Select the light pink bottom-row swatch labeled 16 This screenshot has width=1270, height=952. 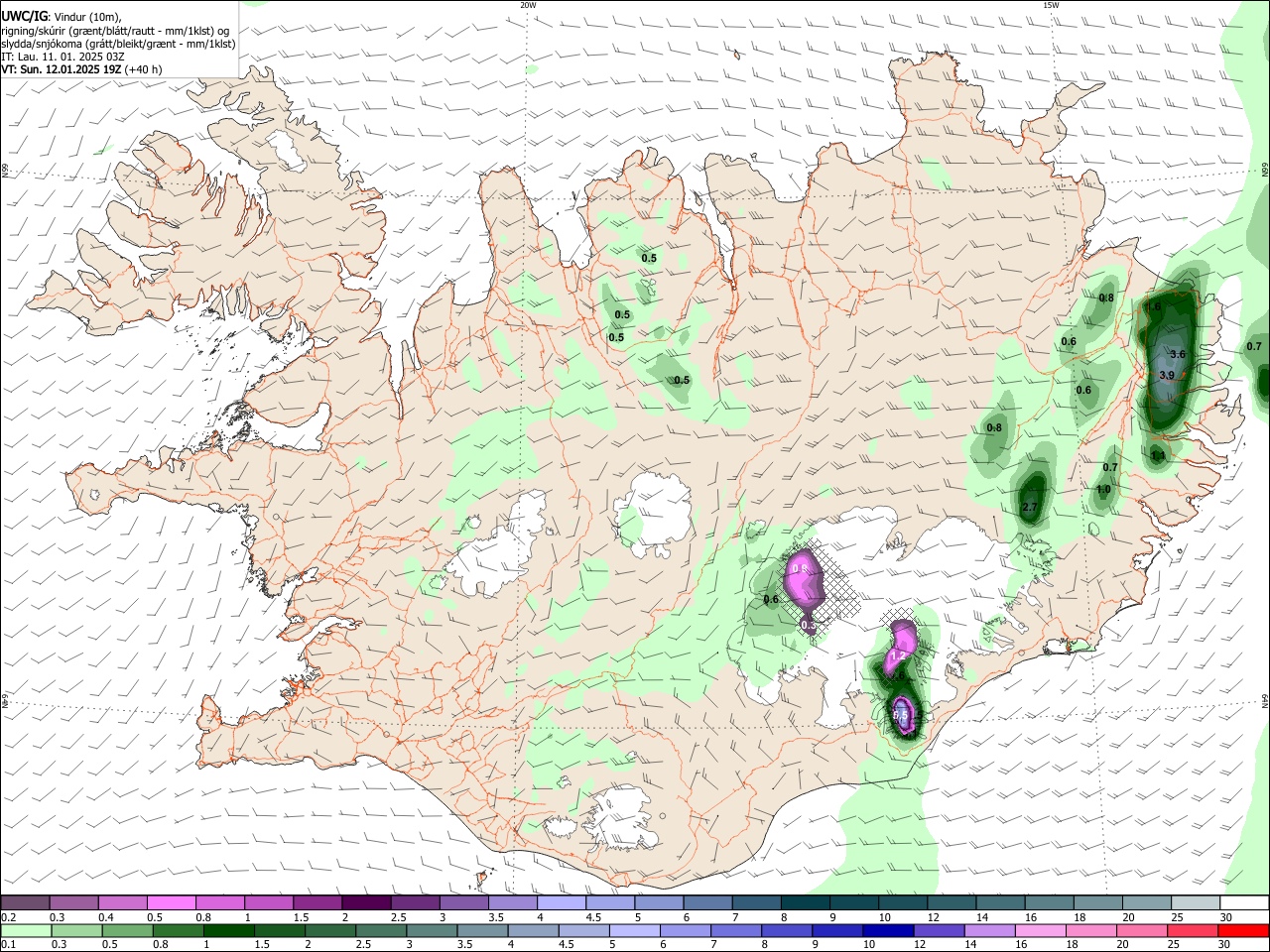pyautogui.click(x=1040, y=931)
